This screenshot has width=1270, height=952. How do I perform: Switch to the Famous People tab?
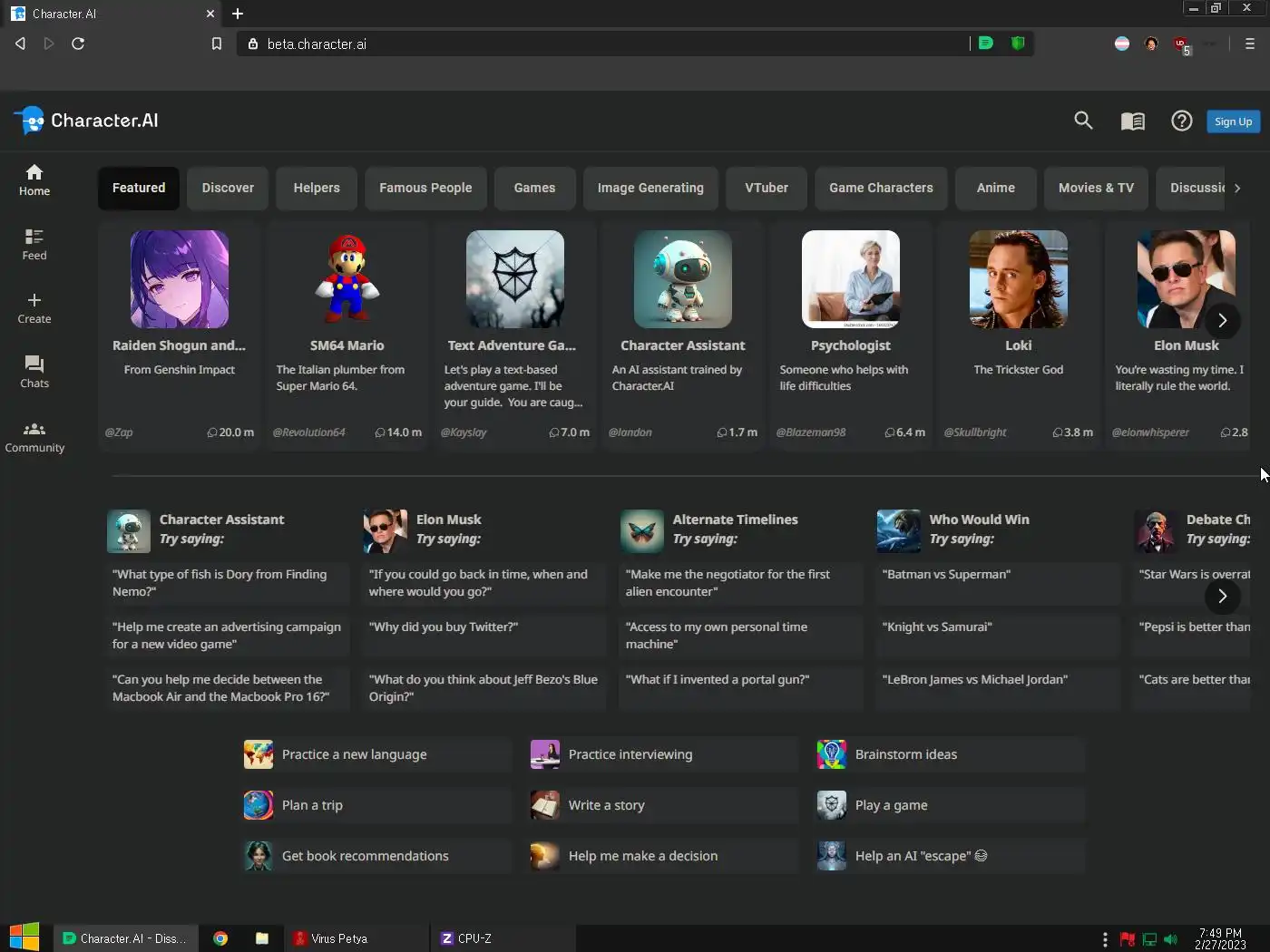click(x=425, y=188)
